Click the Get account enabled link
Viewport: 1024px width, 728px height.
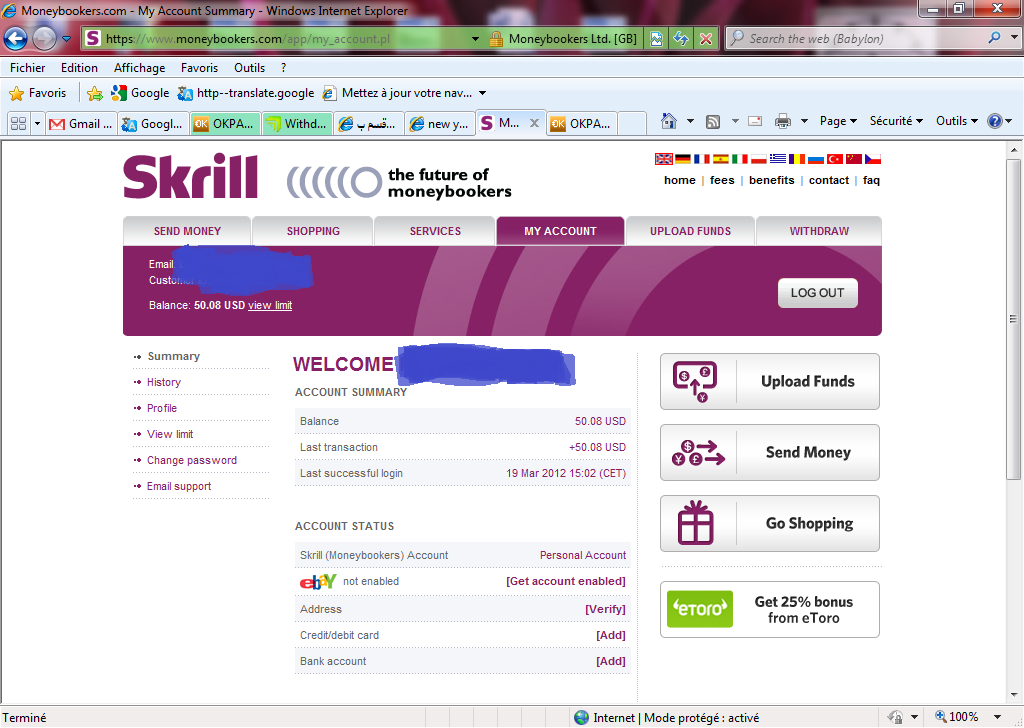click(566, 581)
